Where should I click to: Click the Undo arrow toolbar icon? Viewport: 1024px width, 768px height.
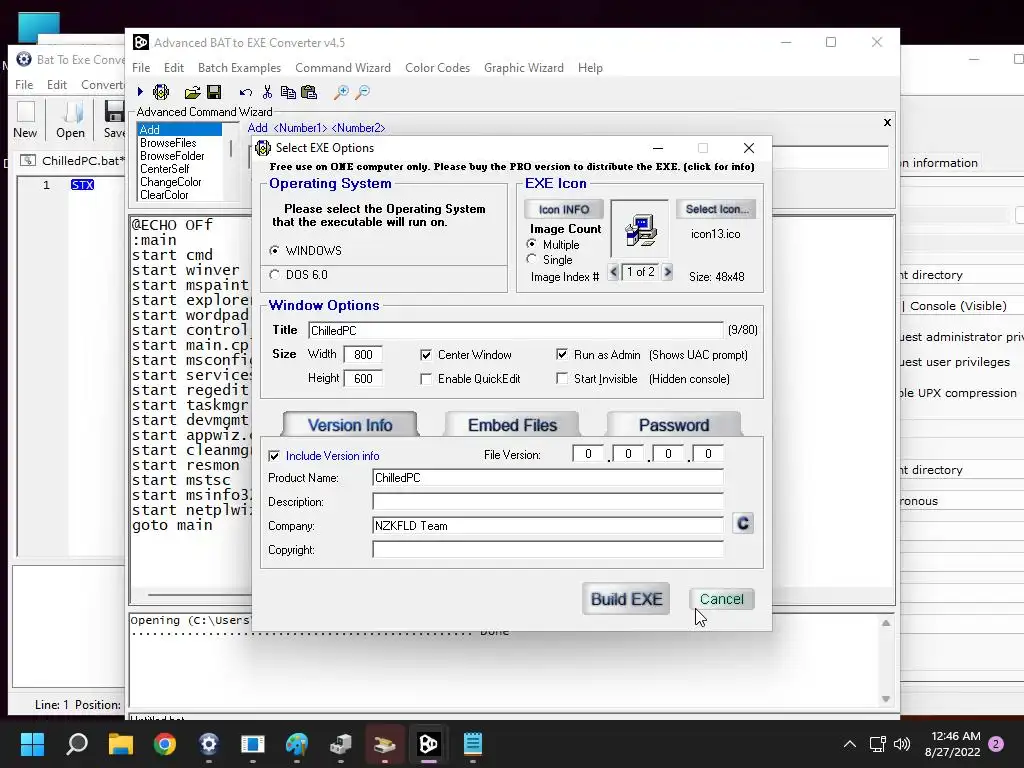click(x=246, y=92)
